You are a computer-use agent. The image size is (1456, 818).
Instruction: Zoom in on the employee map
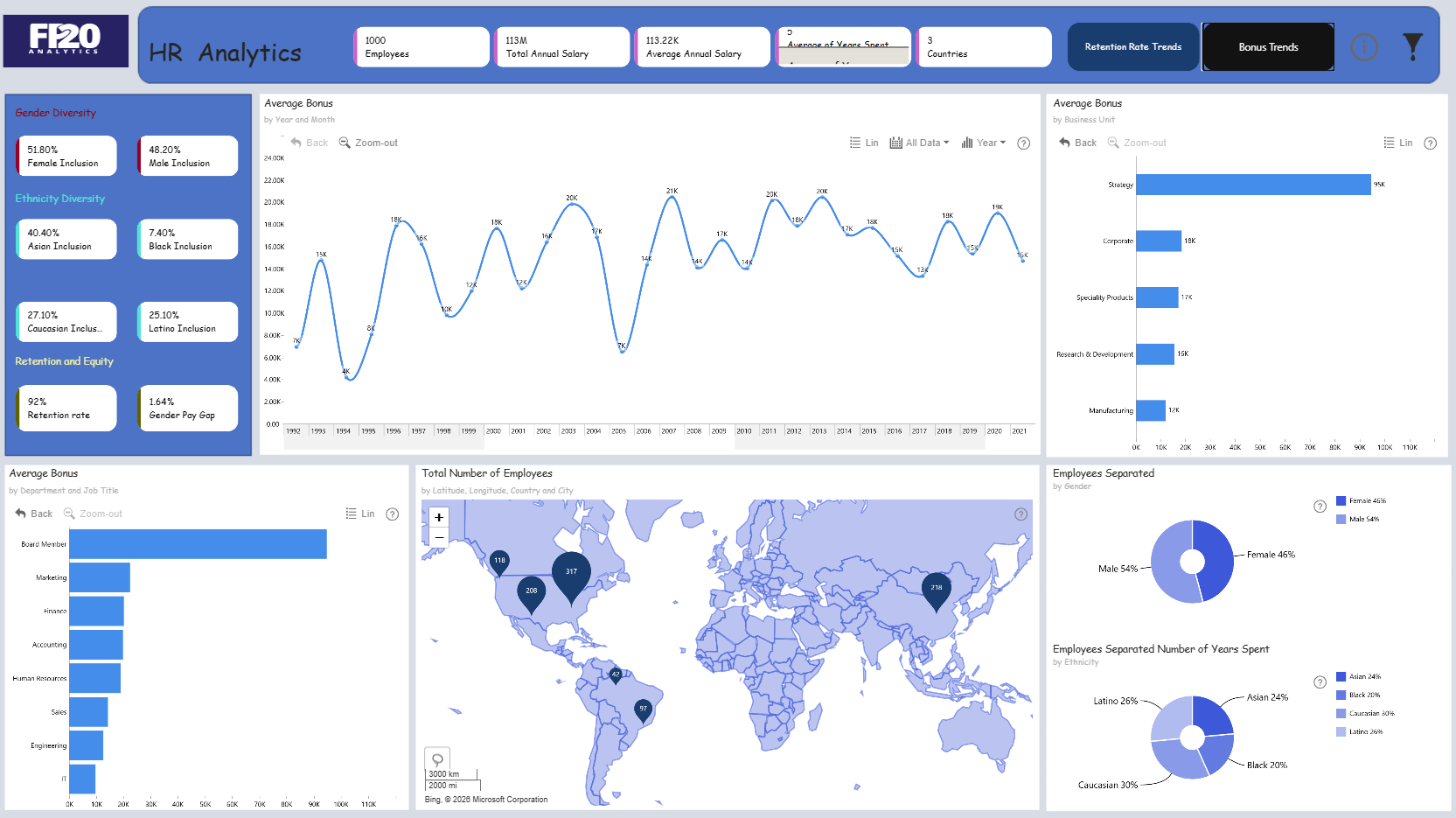tap(439, 517)
